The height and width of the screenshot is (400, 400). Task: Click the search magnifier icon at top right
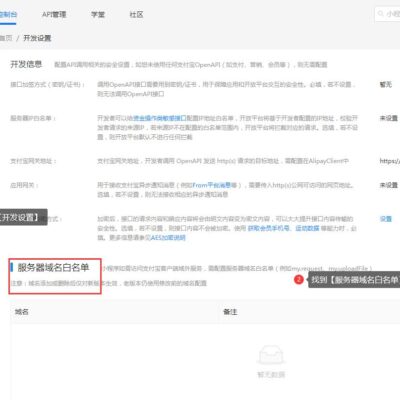pyautogui.click(x=380, y=14)
